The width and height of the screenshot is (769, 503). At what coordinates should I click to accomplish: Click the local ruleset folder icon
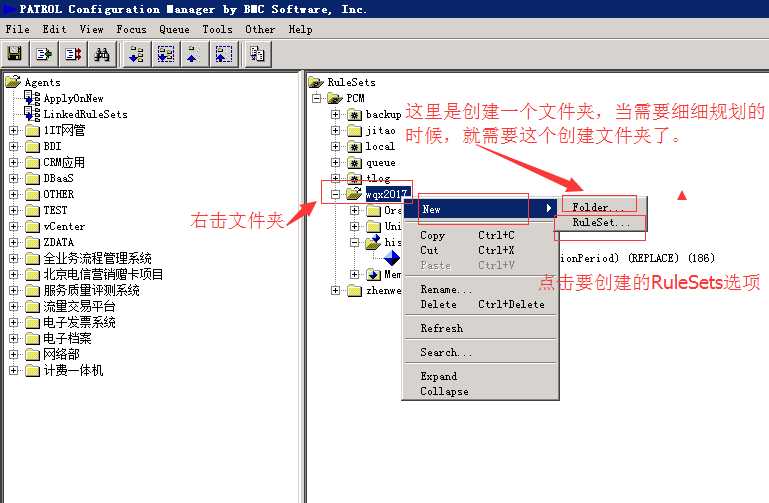[355, 147]
